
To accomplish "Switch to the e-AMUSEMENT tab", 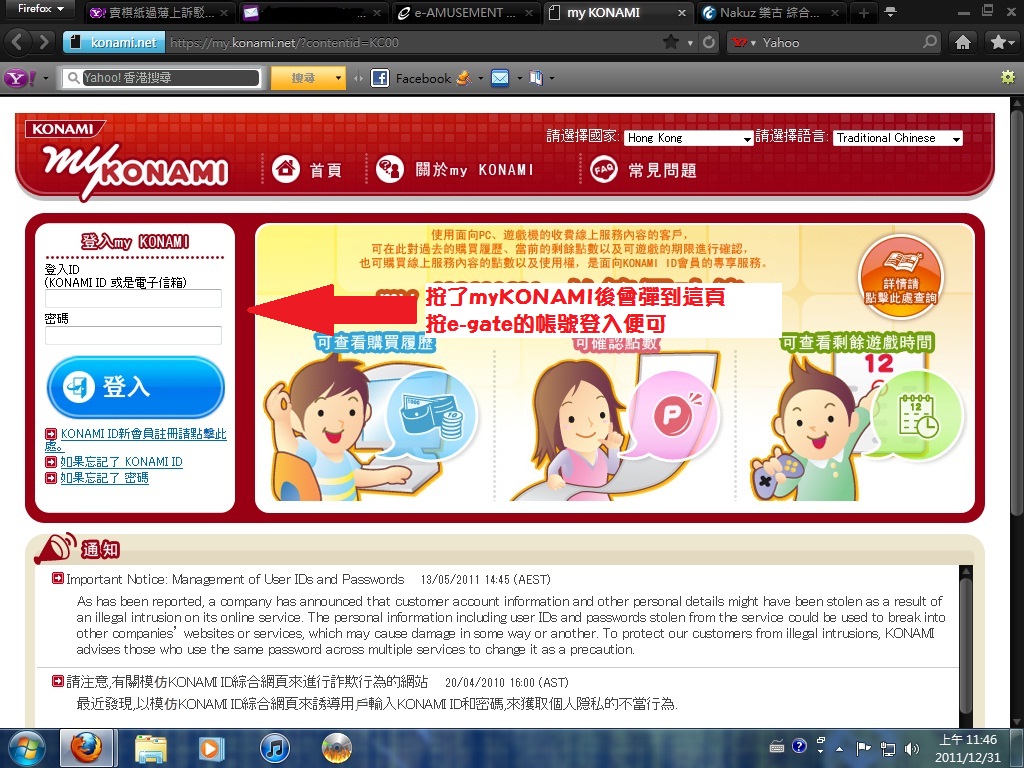I will click(466, 12).
